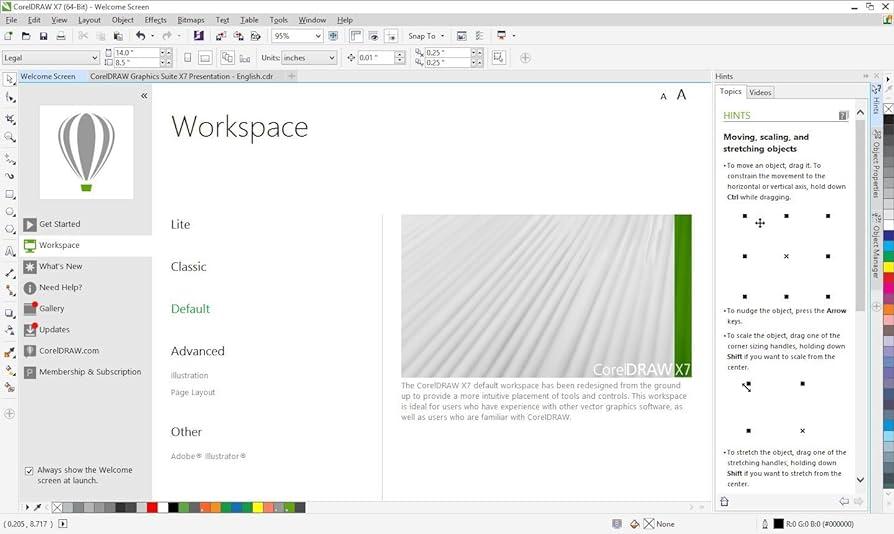Select the Freehand tool in the toolbox
This screenshot has height=534, width=894.
[x=10, y=158]
